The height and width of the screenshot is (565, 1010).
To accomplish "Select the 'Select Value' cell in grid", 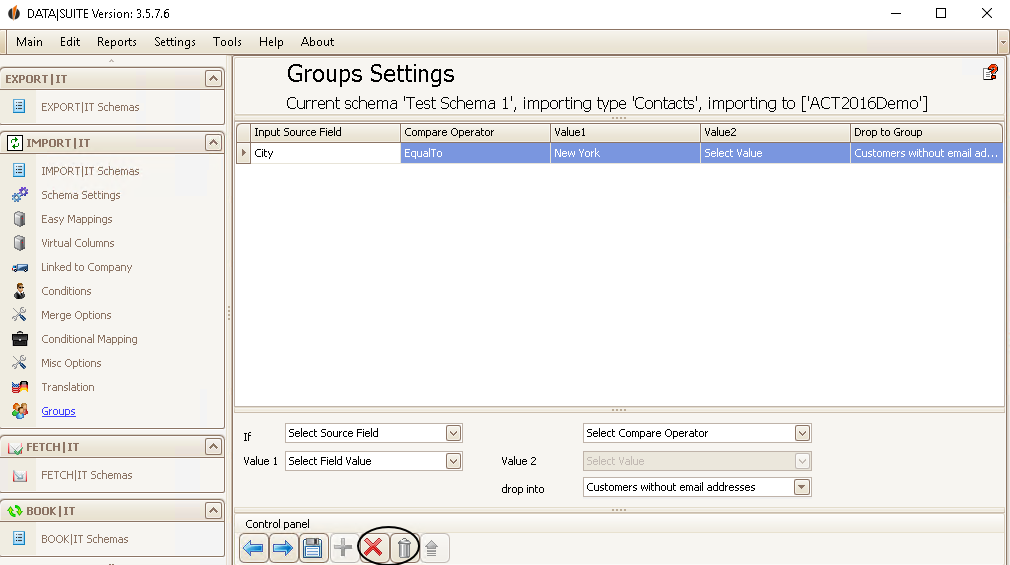I will coord(776,153).
